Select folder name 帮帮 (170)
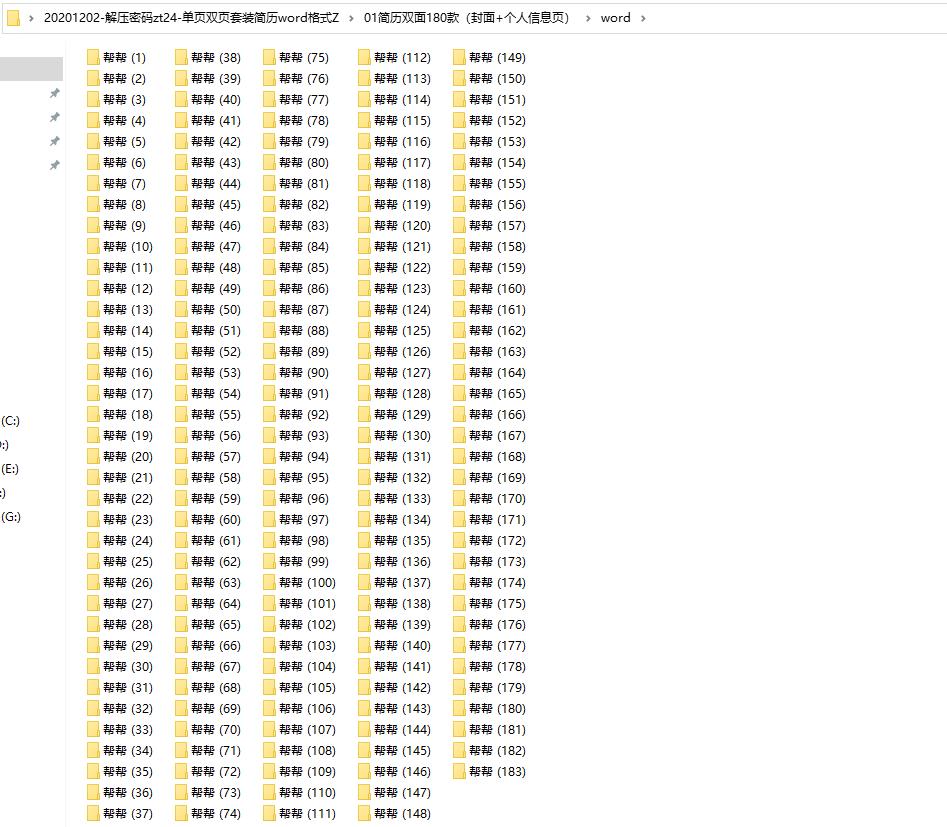 pyautogui.click(x=498, y=498)
